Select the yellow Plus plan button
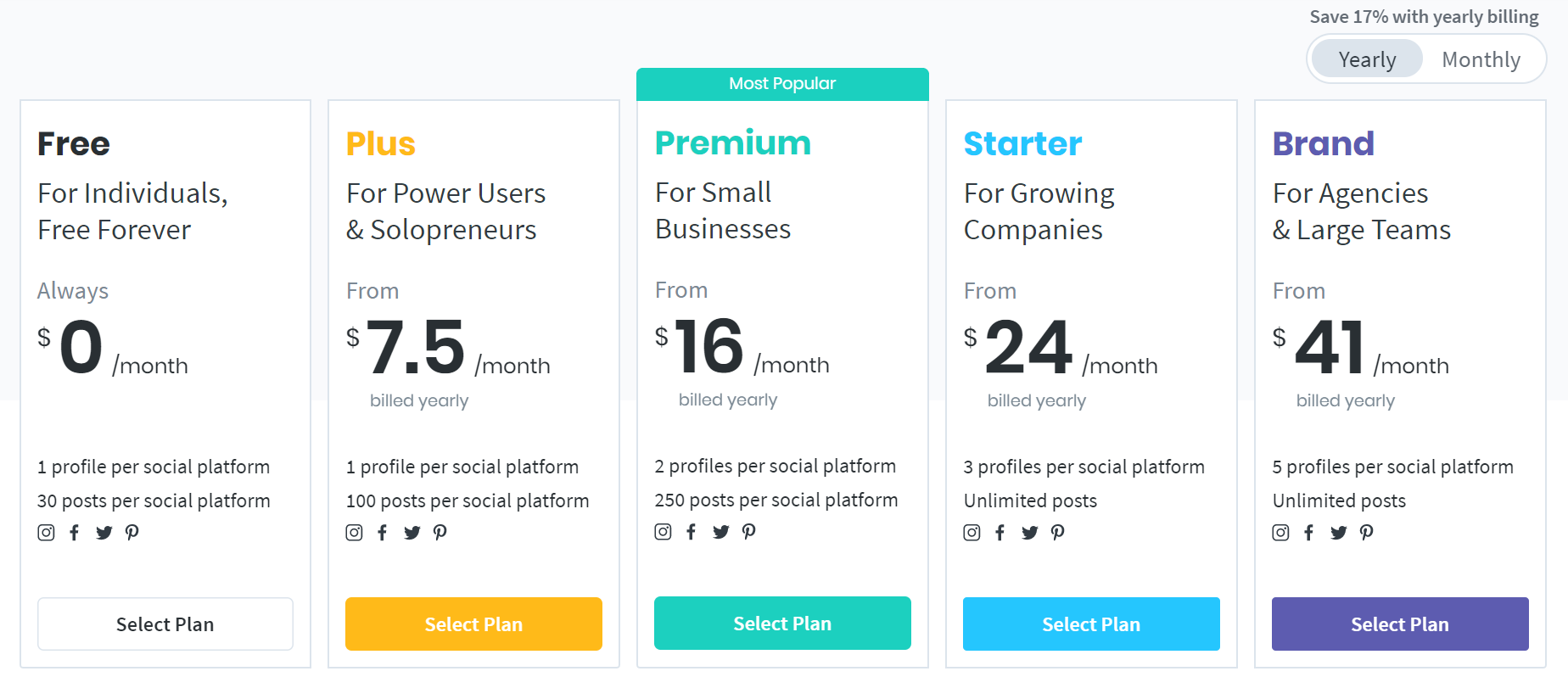Viewport: 1568px width, 688px height. pos(473,624)
